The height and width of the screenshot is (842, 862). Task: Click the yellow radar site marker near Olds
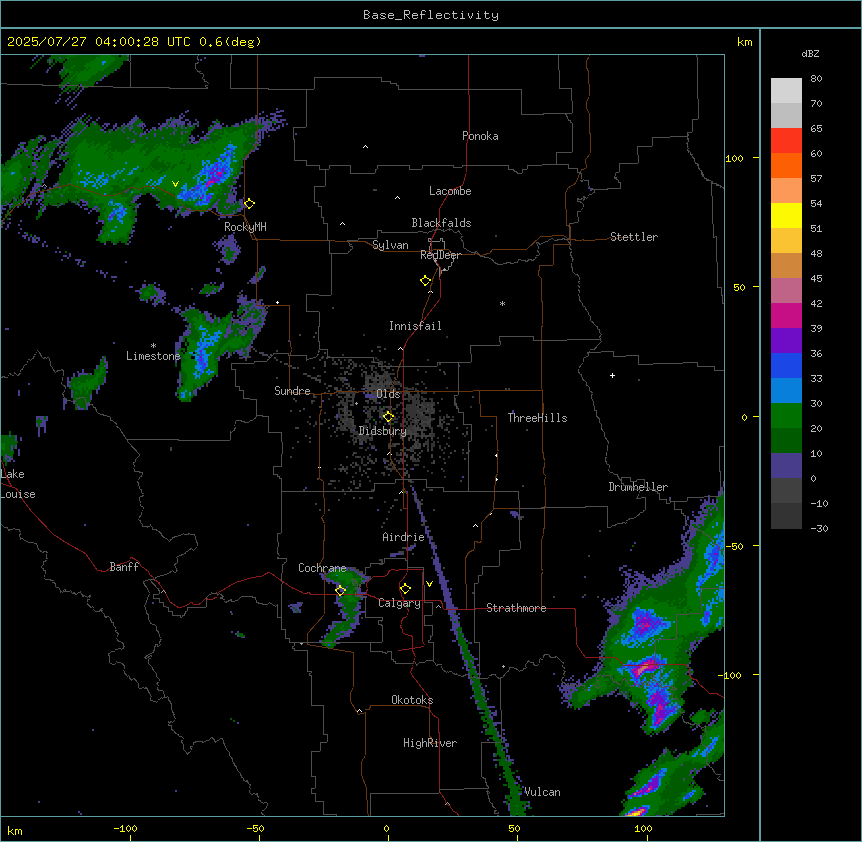(x=389, y=417)
